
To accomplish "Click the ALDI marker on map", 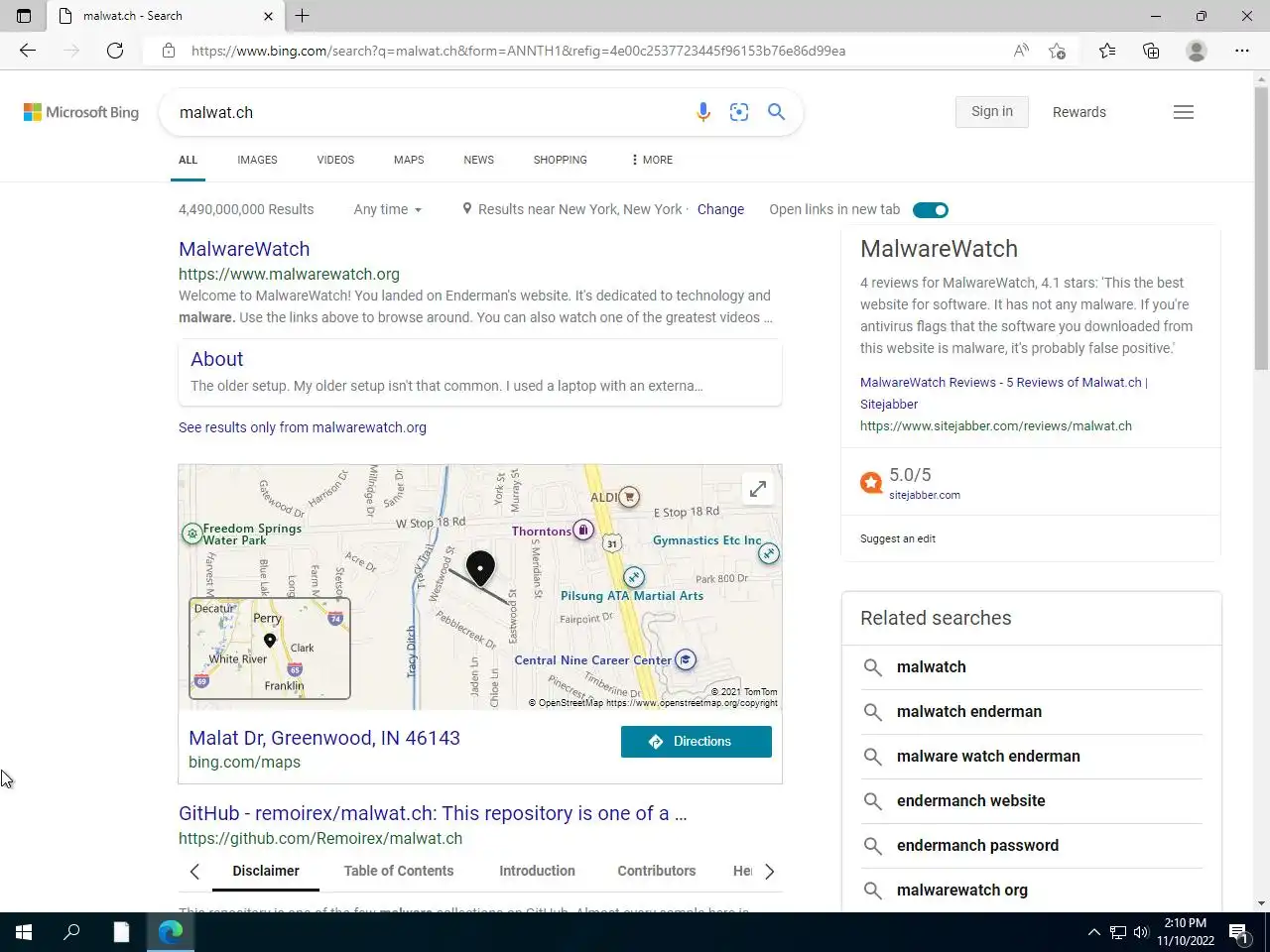I will pos(629,497).
